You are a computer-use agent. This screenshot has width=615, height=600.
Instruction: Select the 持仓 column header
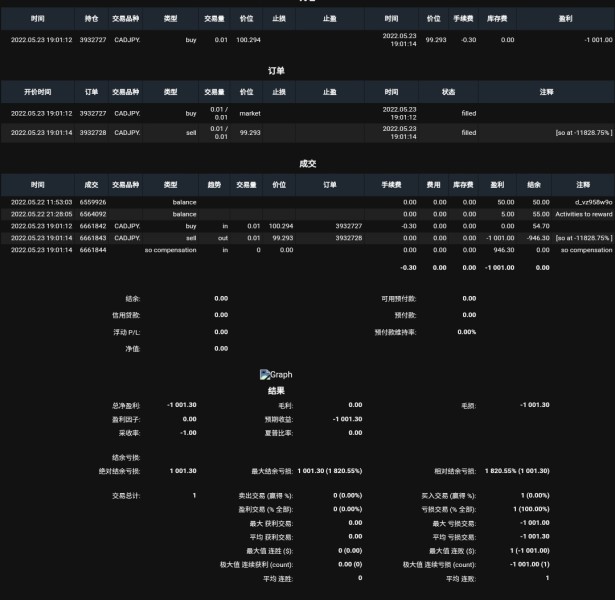(91, 18)
